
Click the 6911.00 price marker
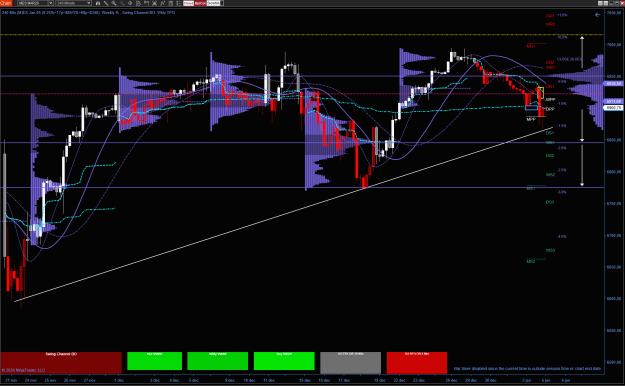point(613,101)
